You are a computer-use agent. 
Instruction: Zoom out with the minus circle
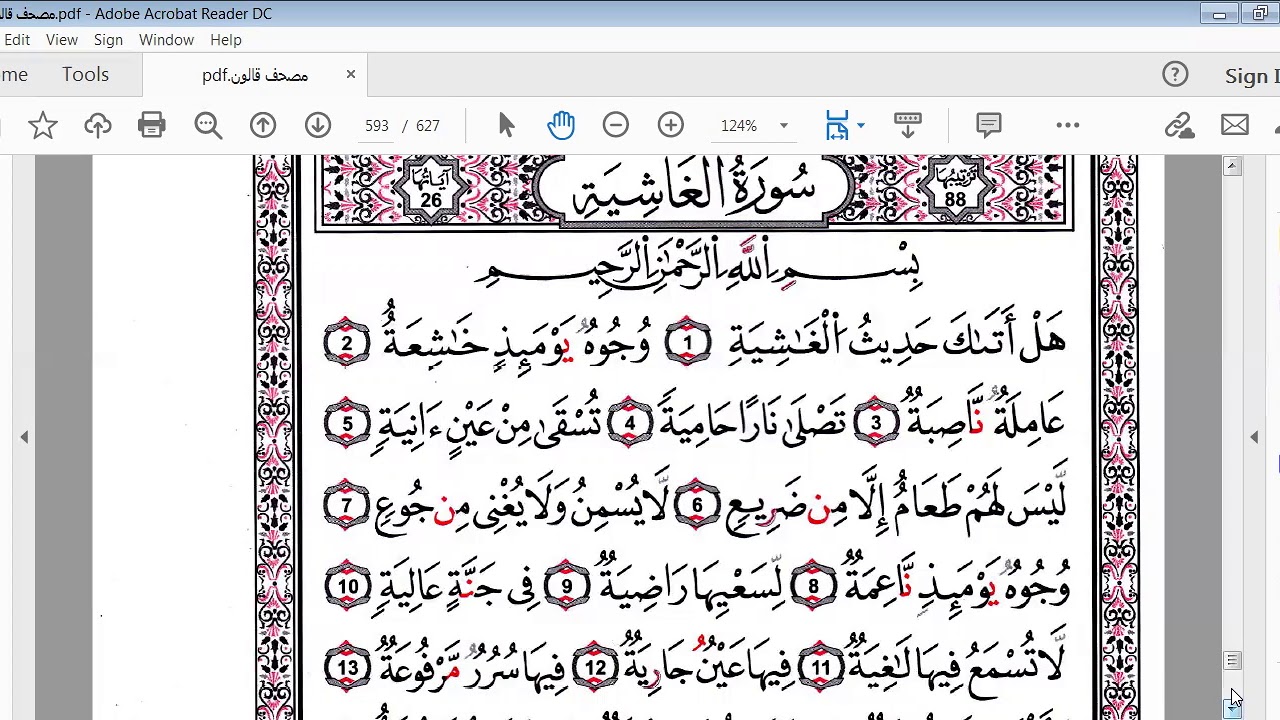point(616,125)
